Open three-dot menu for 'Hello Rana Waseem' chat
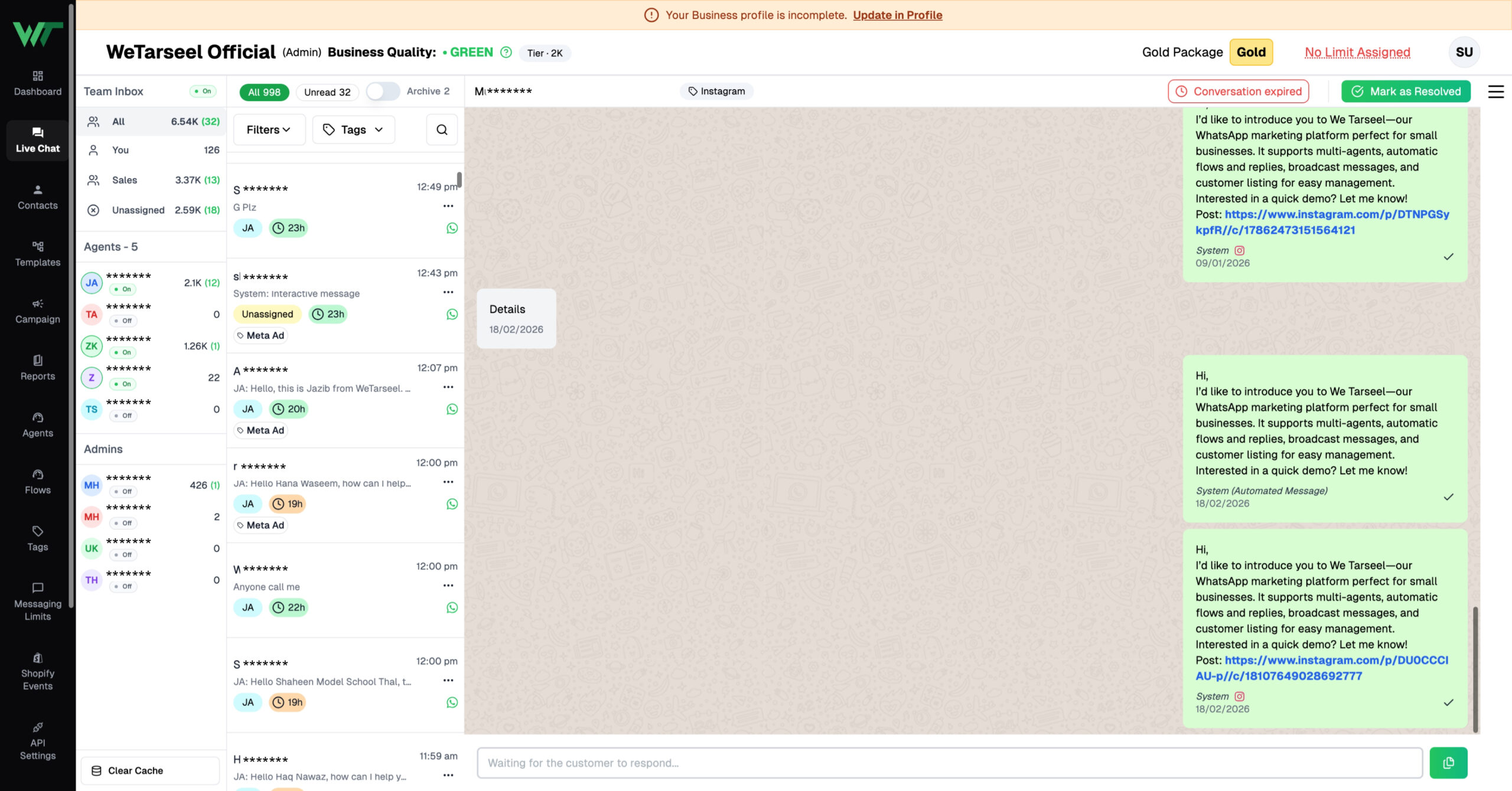1512x791 pixels. coord(448,482)
